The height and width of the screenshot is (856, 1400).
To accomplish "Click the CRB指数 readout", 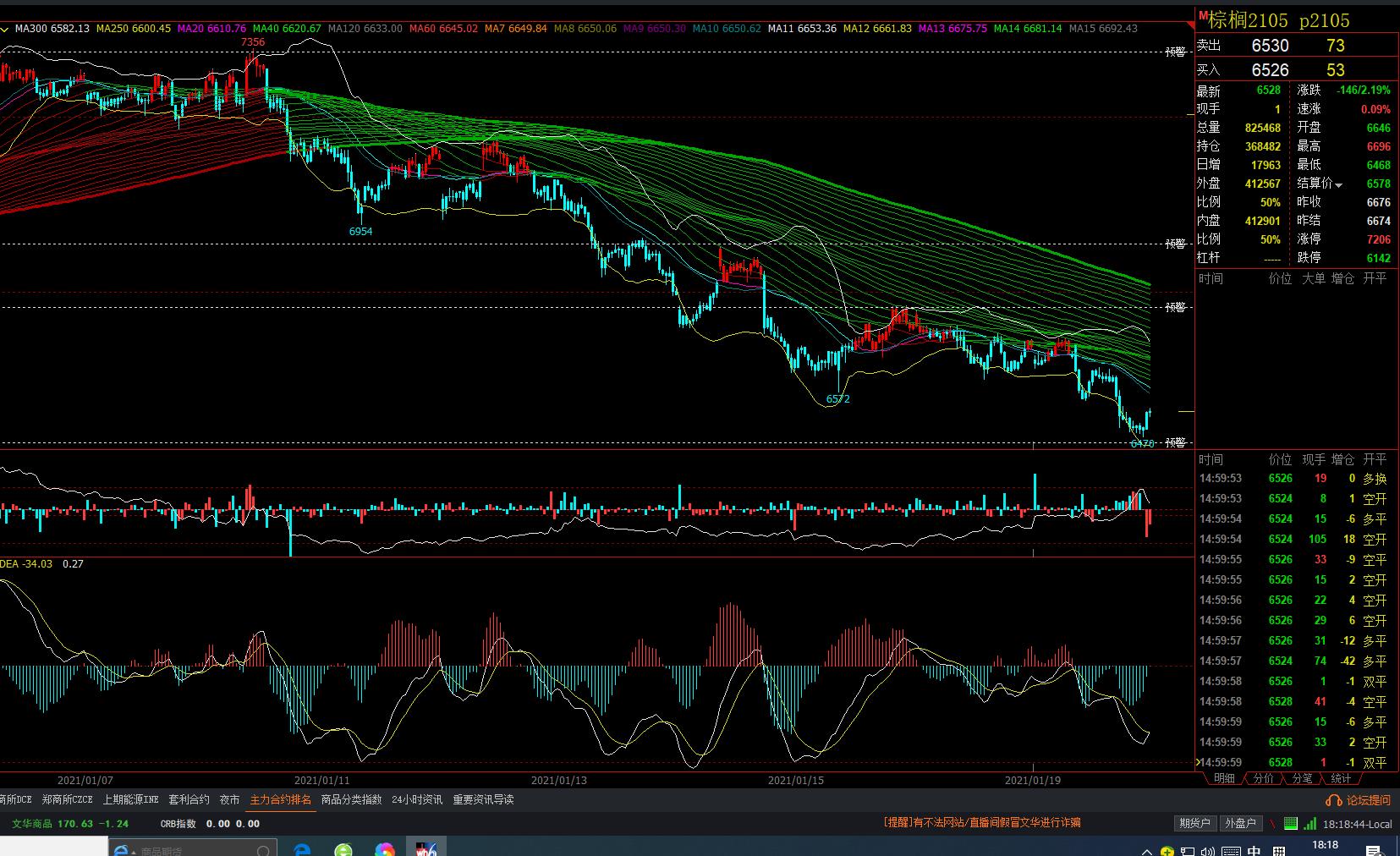I will click(211, 824).
